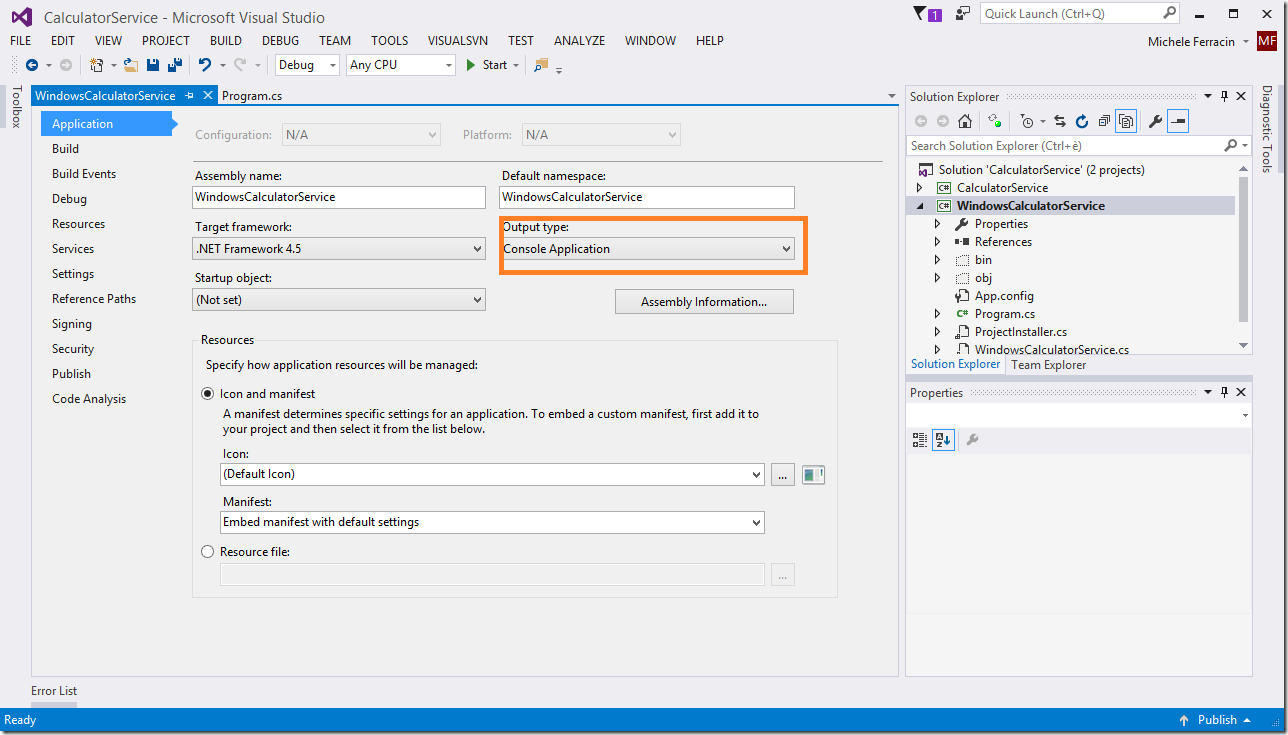Select the Resource file radio button
Screen dimensions: 1288x735
point(208,552)
